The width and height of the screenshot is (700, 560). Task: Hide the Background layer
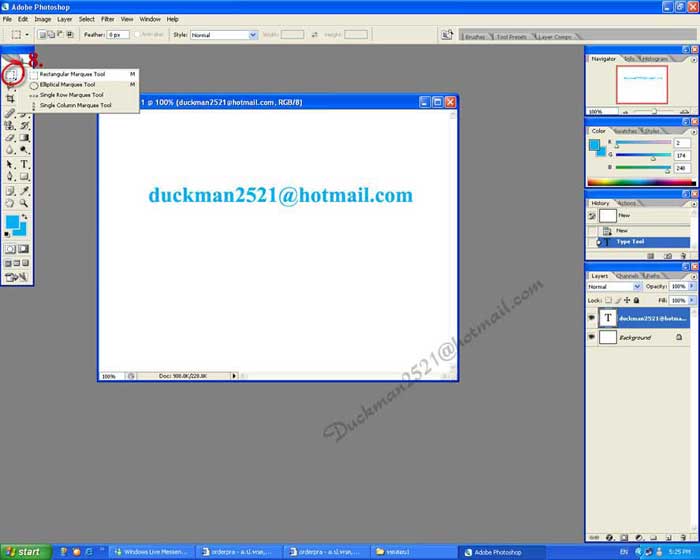pyautogui.click(x=592, y=337)
